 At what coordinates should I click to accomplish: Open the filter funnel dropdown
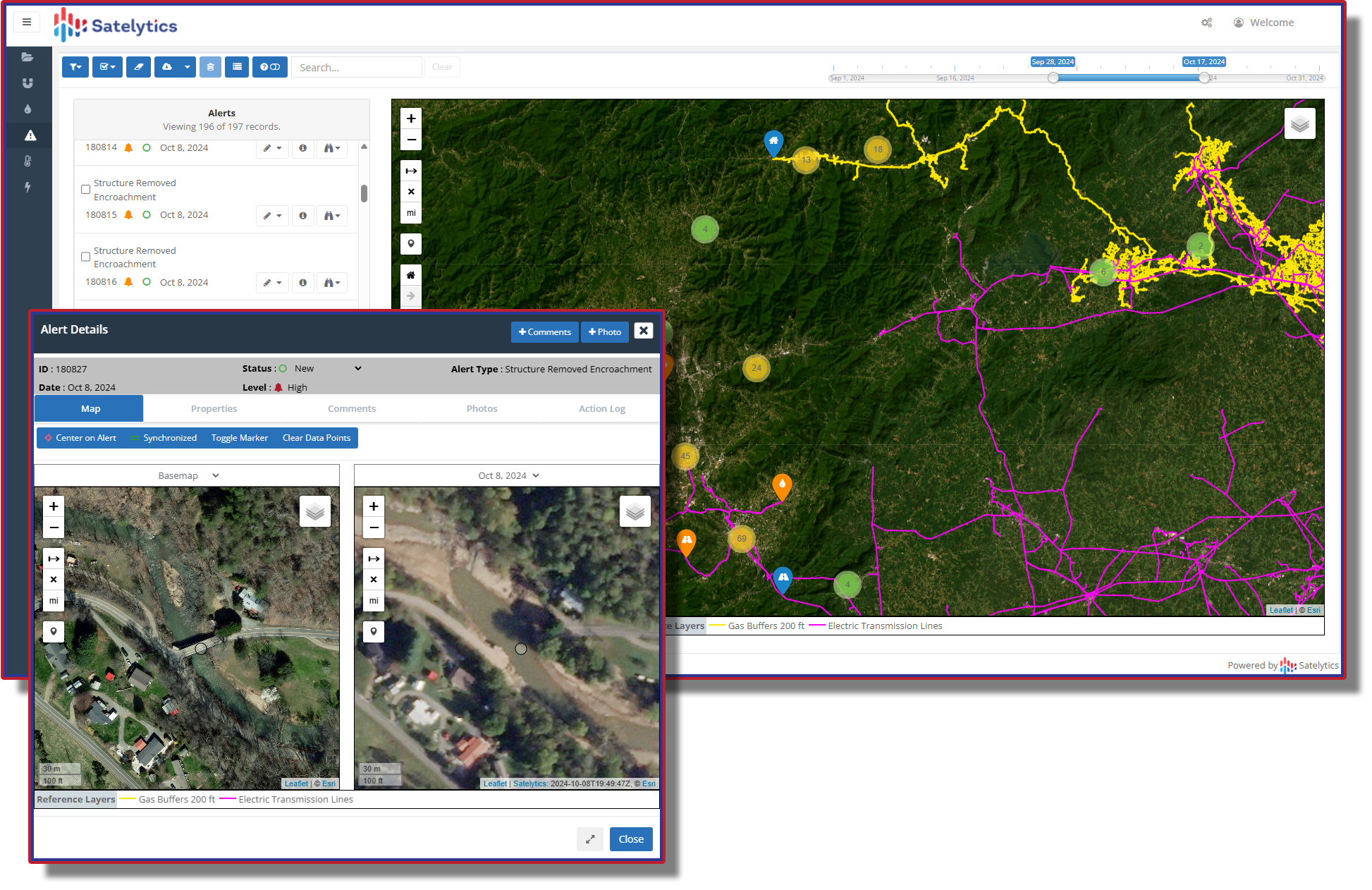[x=75, y=67]
